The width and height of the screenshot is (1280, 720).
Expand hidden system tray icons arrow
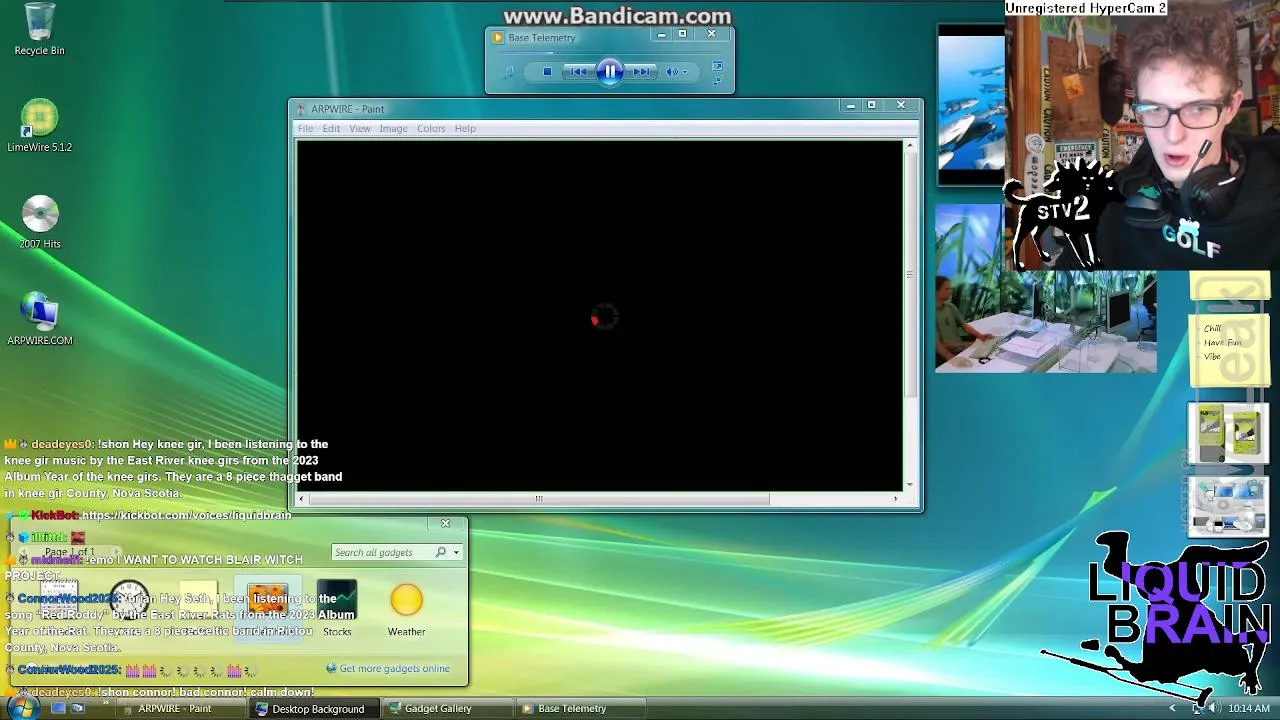pos(1172,708)
